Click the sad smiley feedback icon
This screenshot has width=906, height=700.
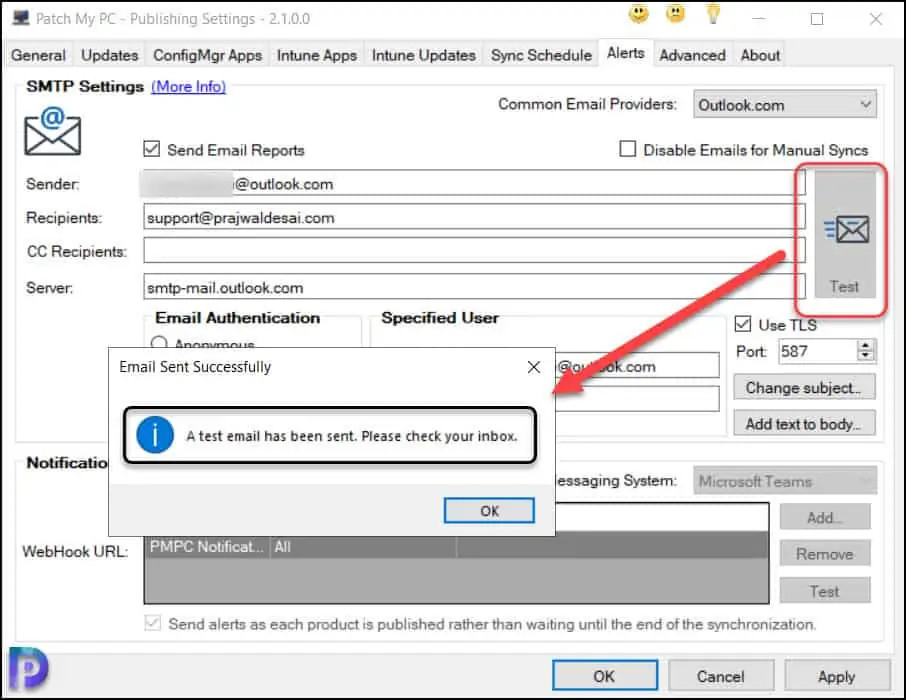[675, 14]
